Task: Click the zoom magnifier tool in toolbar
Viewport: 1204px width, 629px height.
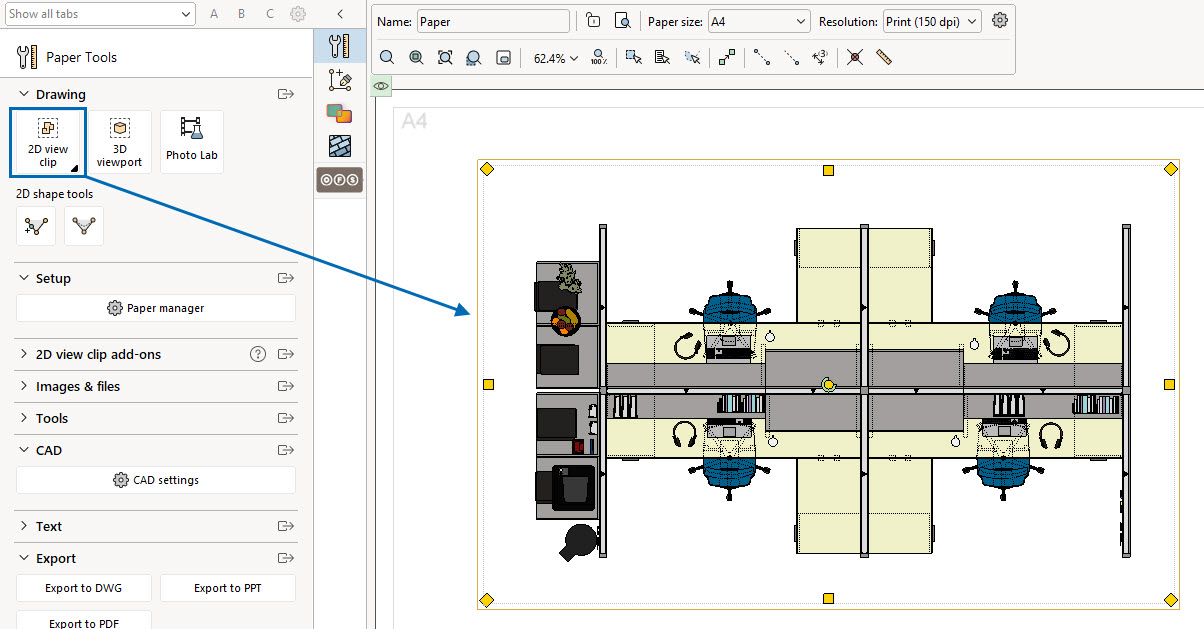Action: point(387,58)
